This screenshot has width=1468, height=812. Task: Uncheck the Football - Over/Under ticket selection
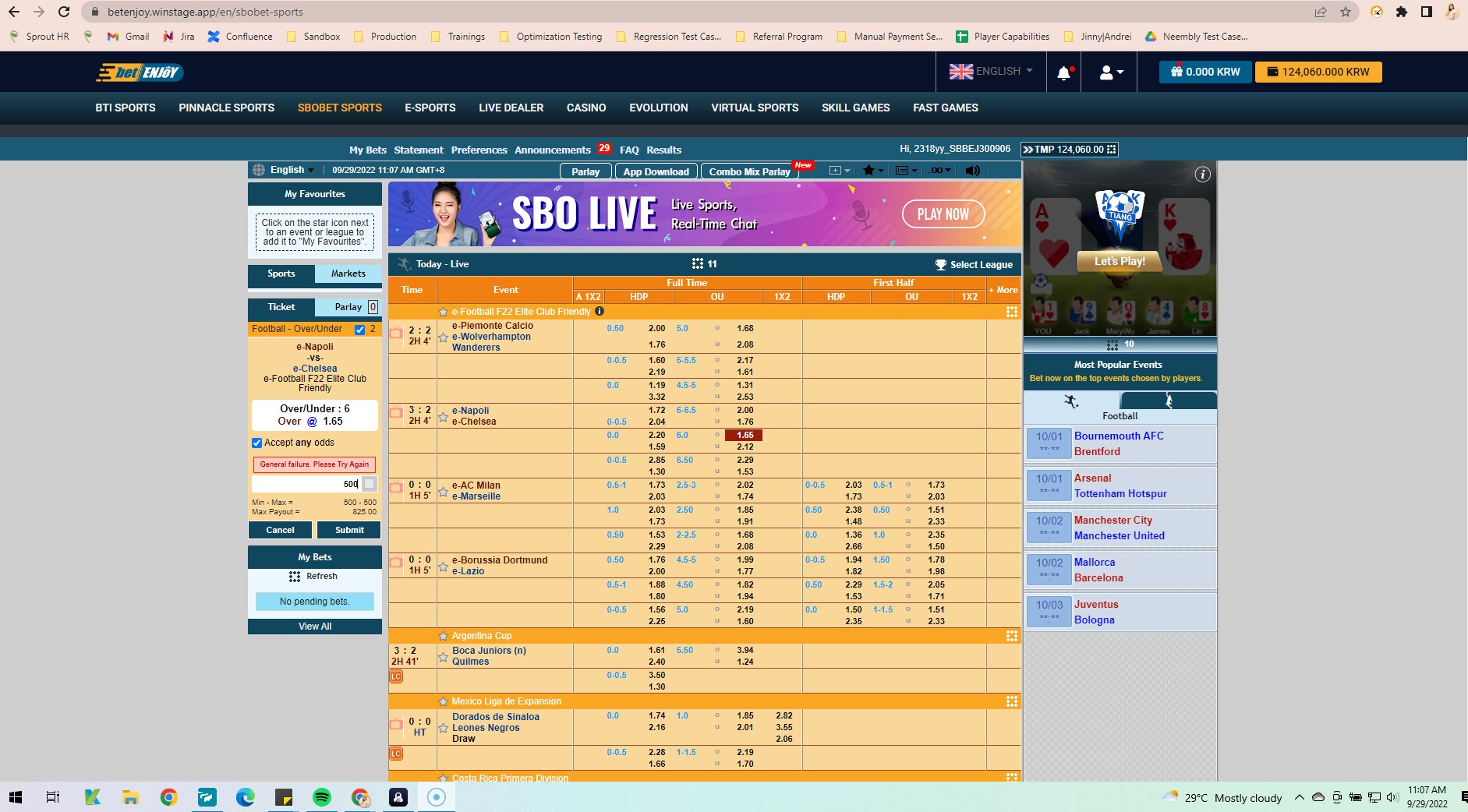[x=359, y=329]
